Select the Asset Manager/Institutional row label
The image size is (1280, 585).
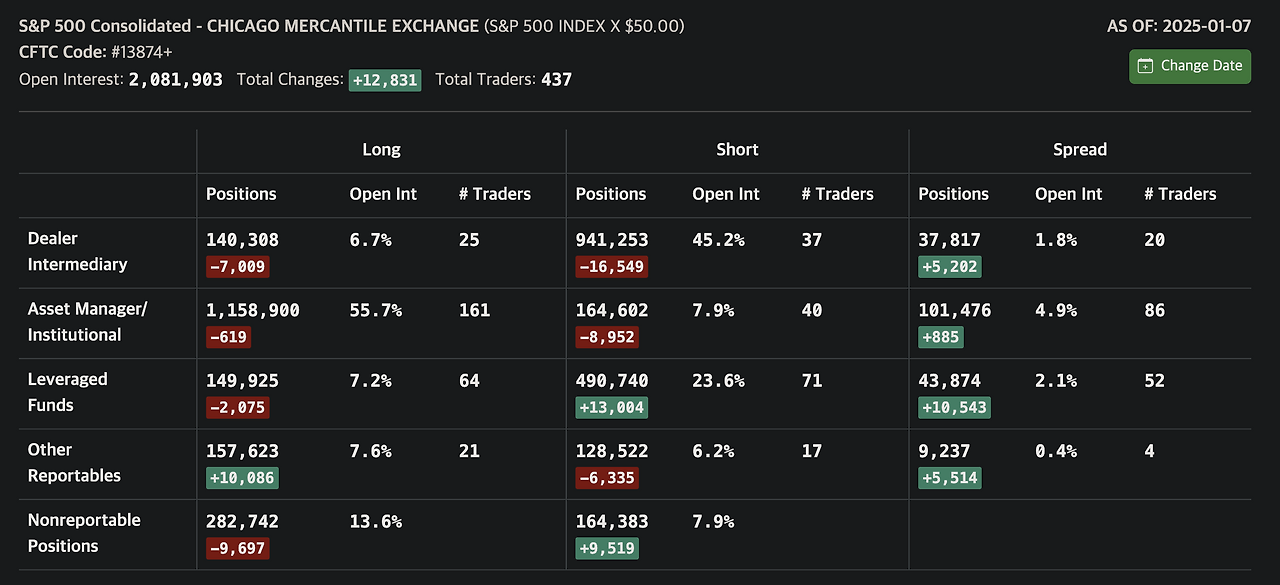point(87,322)
